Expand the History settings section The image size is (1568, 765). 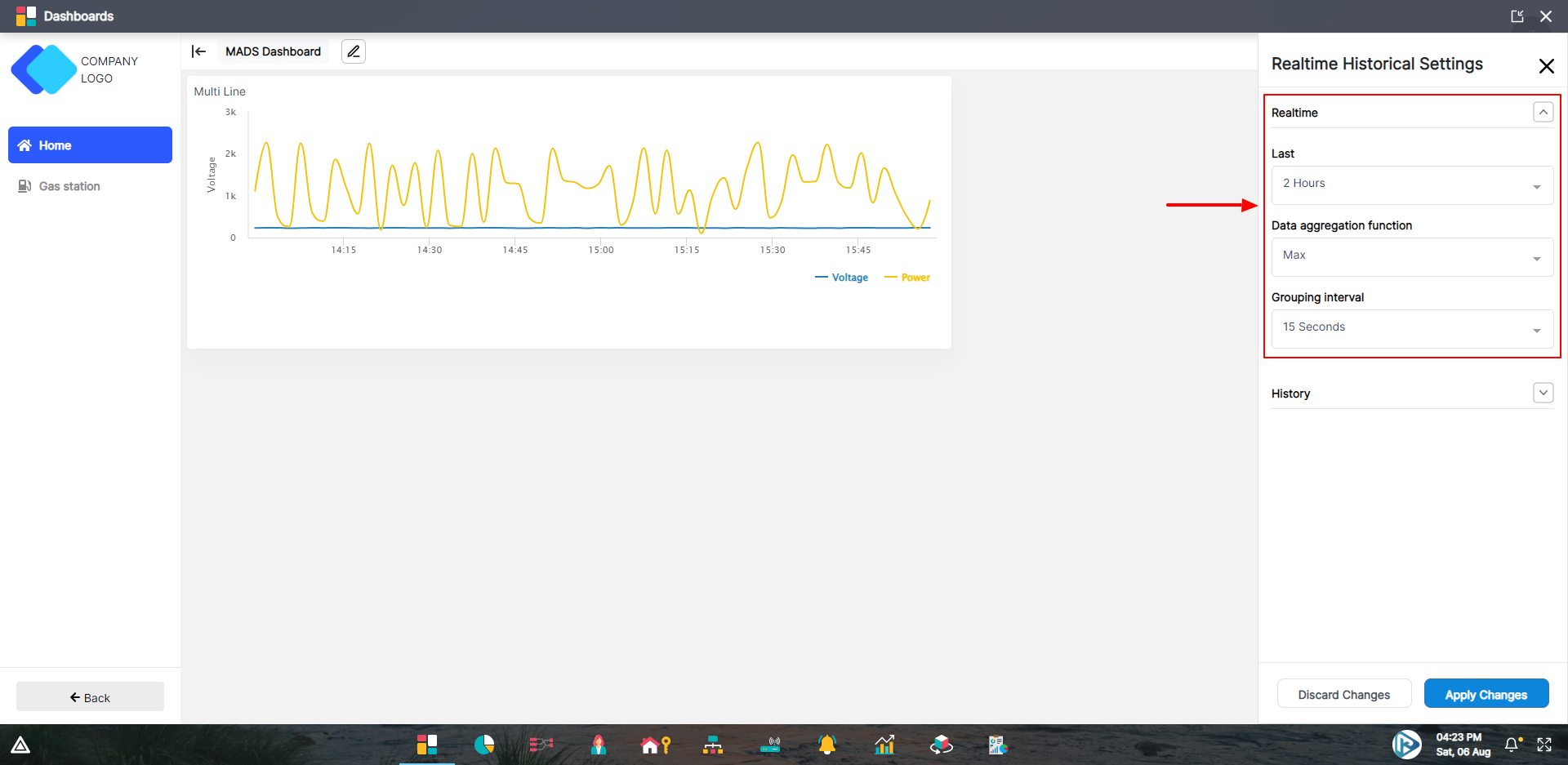click(x=1543, y=393)
